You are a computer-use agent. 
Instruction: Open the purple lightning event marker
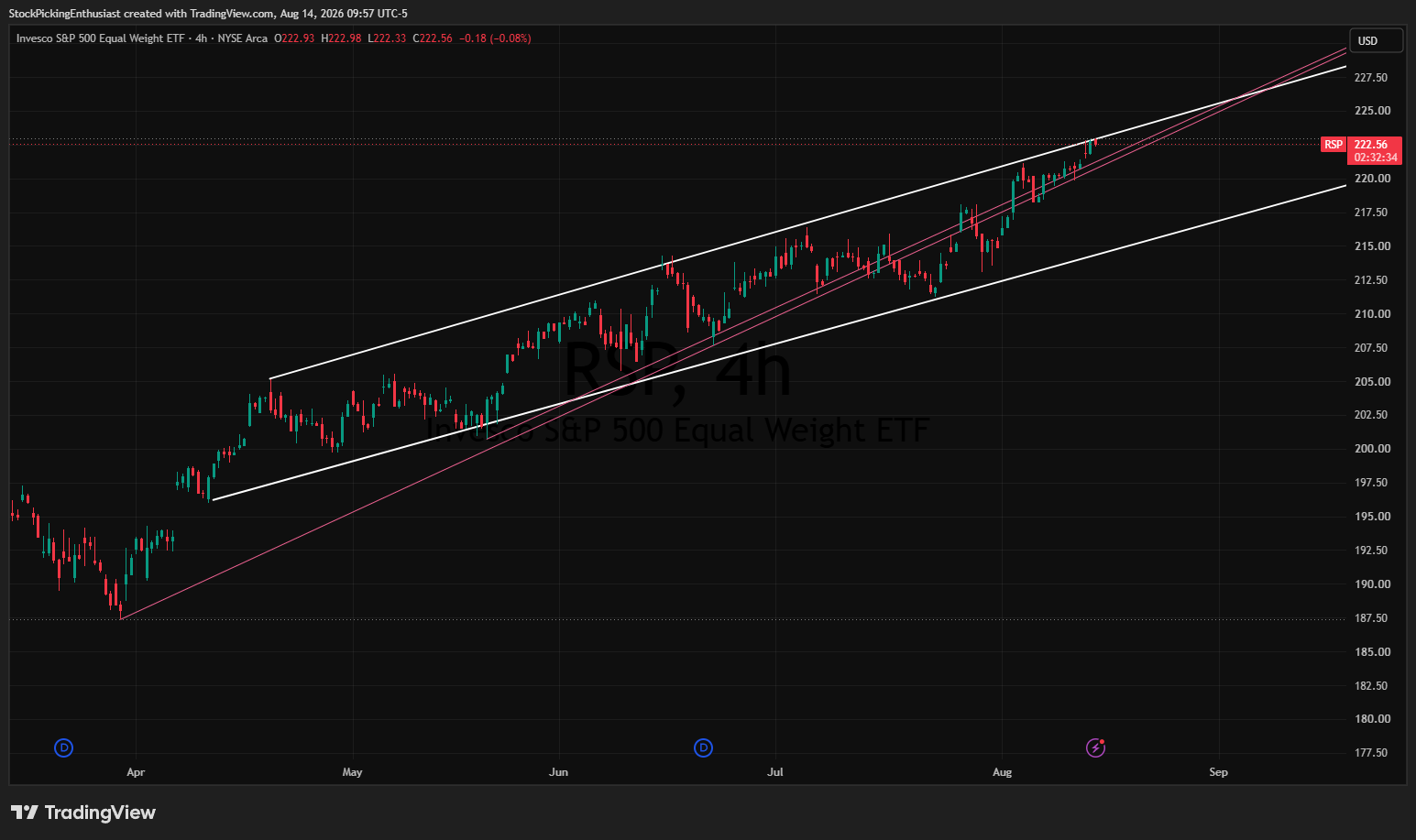pos(1095,748)
